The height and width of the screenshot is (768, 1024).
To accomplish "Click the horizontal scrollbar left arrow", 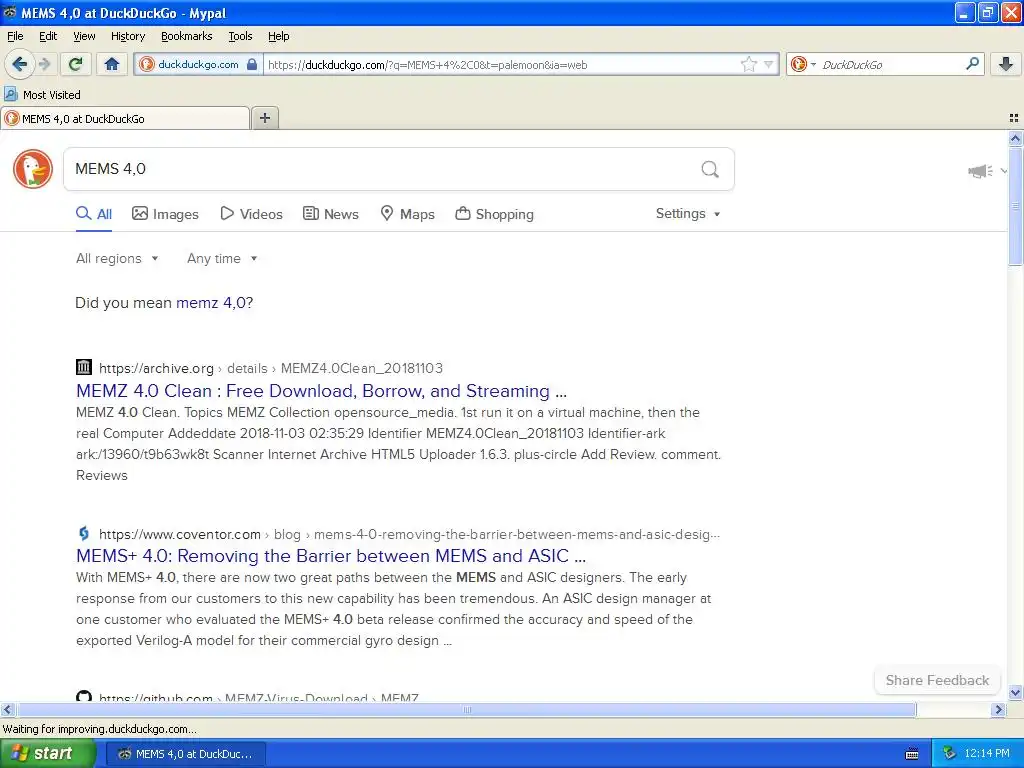I will (7, 709).
